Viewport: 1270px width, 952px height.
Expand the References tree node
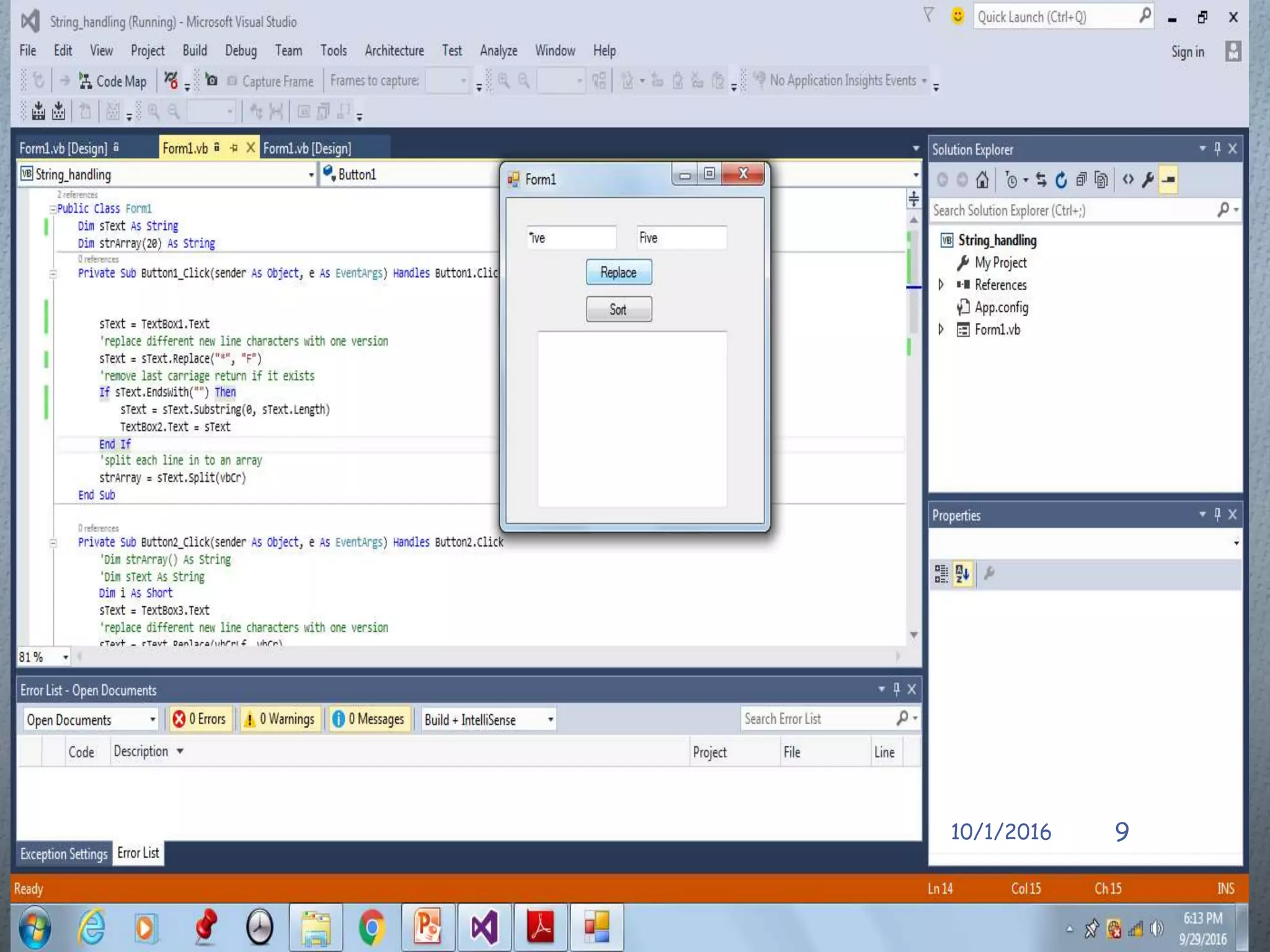click(x=941, y=284)
